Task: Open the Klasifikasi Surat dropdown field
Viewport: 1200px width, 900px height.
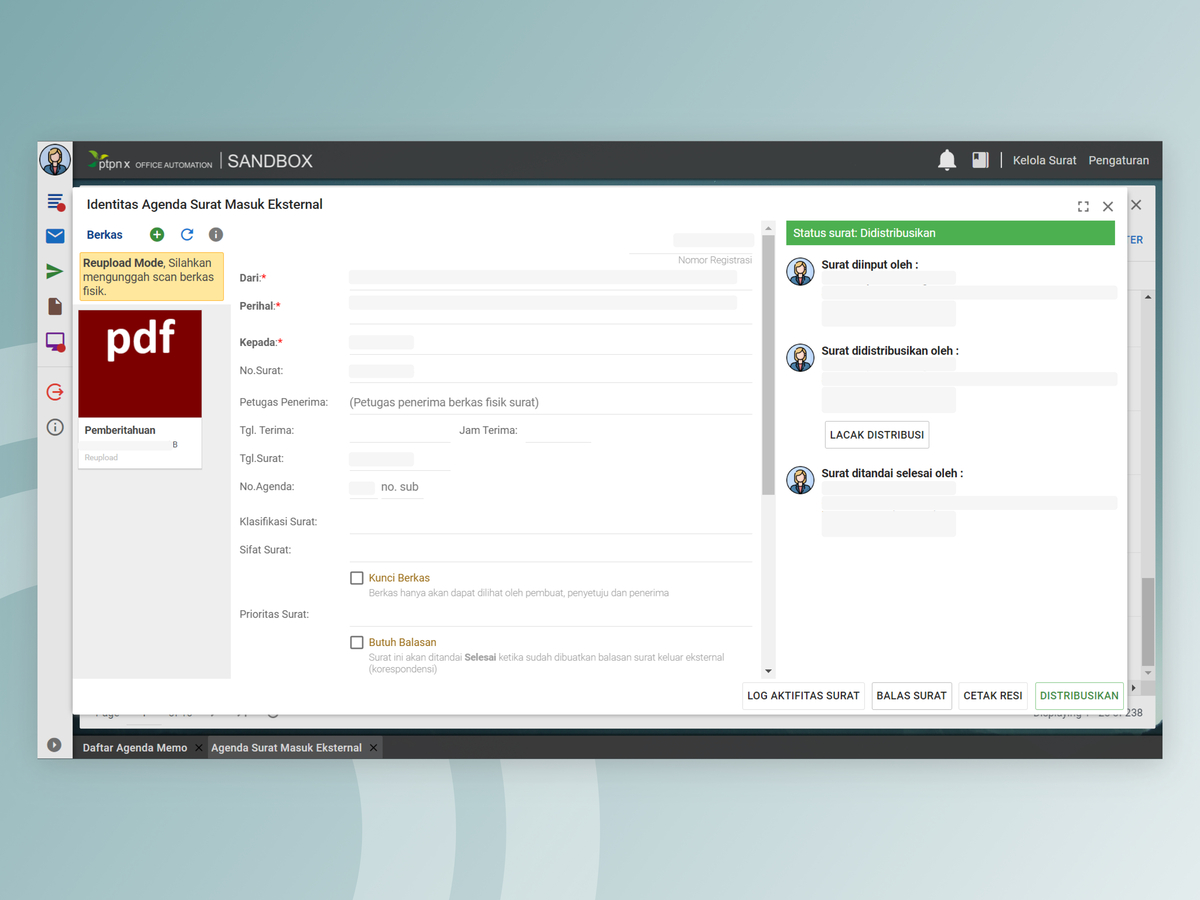Action: pyautogui.click(x=550, y=522)
